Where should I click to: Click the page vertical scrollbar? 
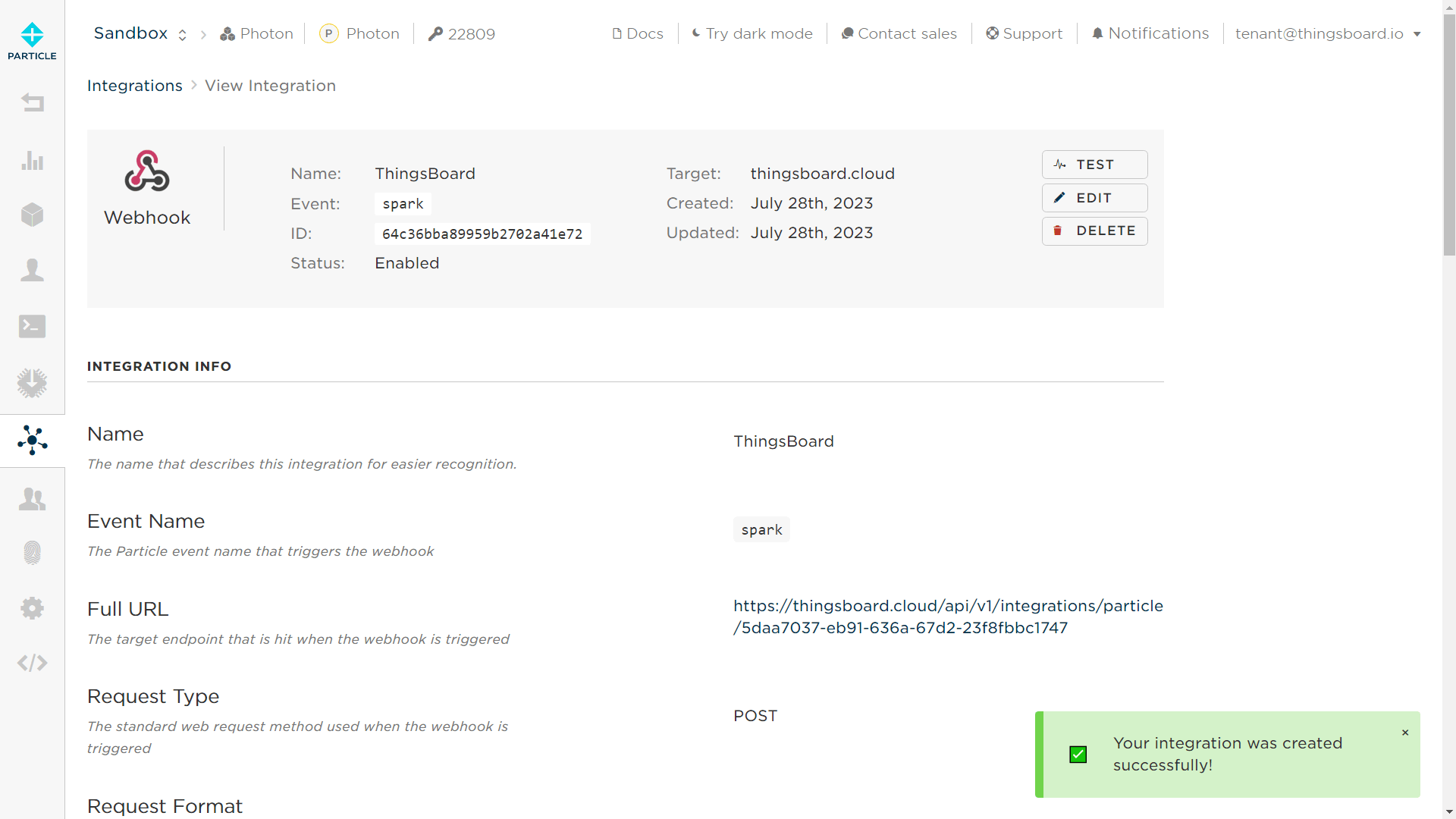(1449, 136)
